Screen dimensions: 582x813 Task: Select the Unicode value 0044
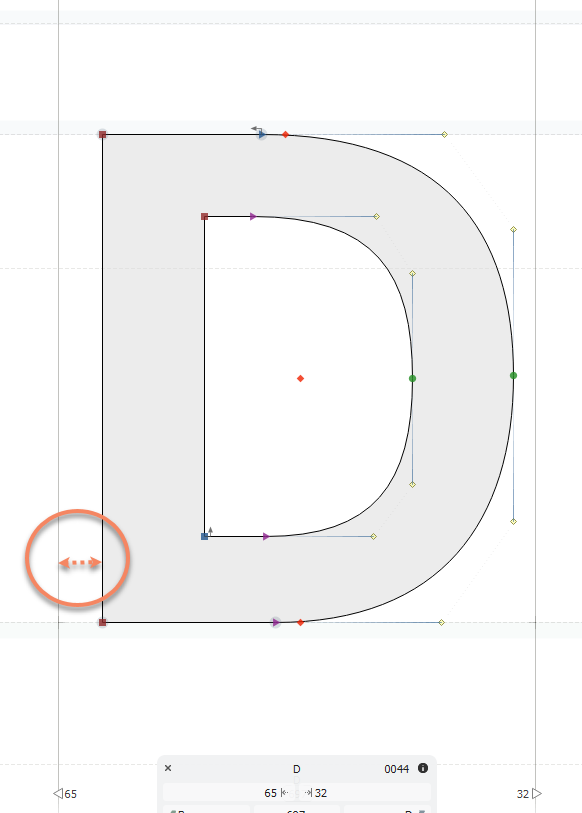[397, 769]
